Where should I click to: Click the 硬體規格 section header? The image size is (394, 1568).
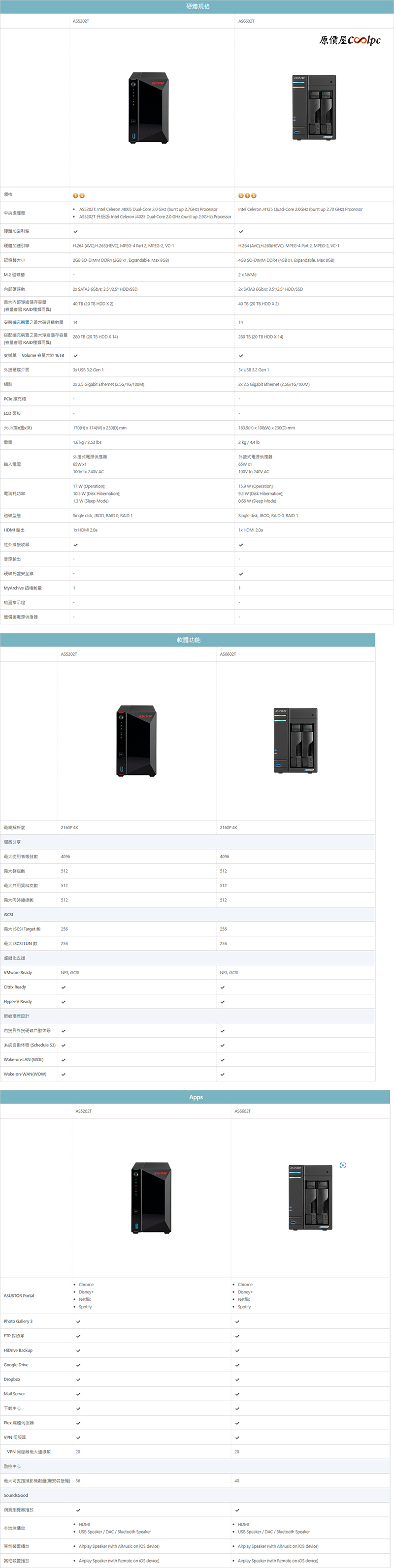click(197, 7)
